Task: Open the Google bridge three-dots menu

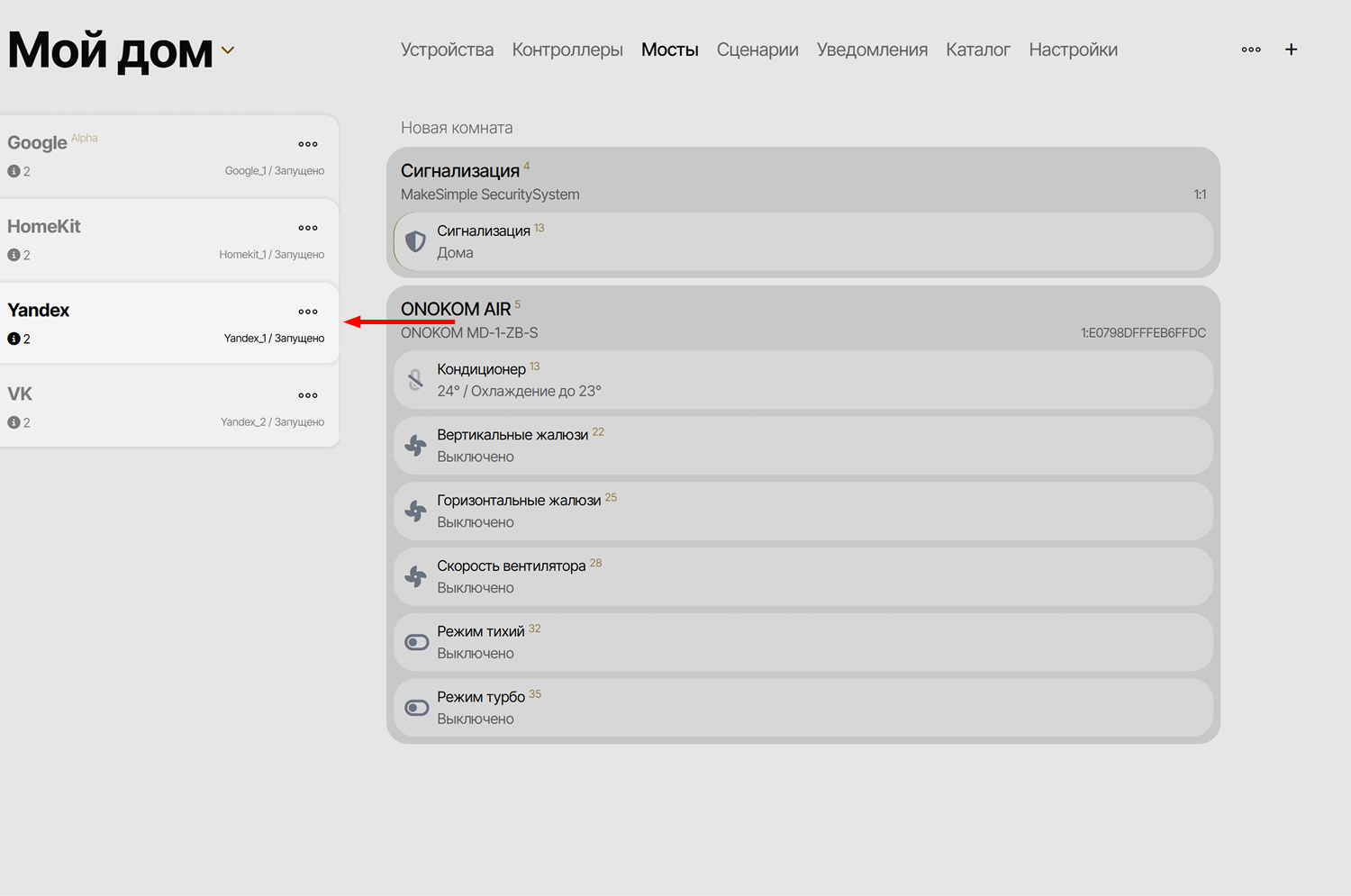Action: [x=308, y=144]
